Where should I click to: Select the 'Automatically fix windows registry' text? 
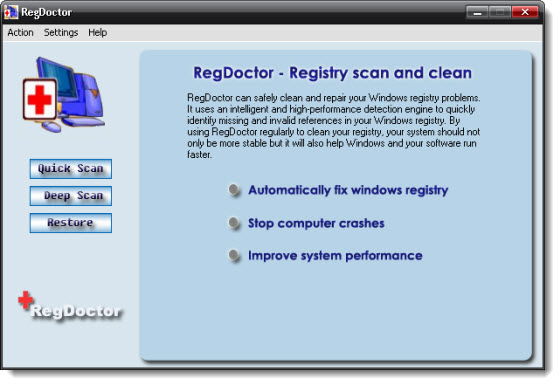click(x=348, y=190)
